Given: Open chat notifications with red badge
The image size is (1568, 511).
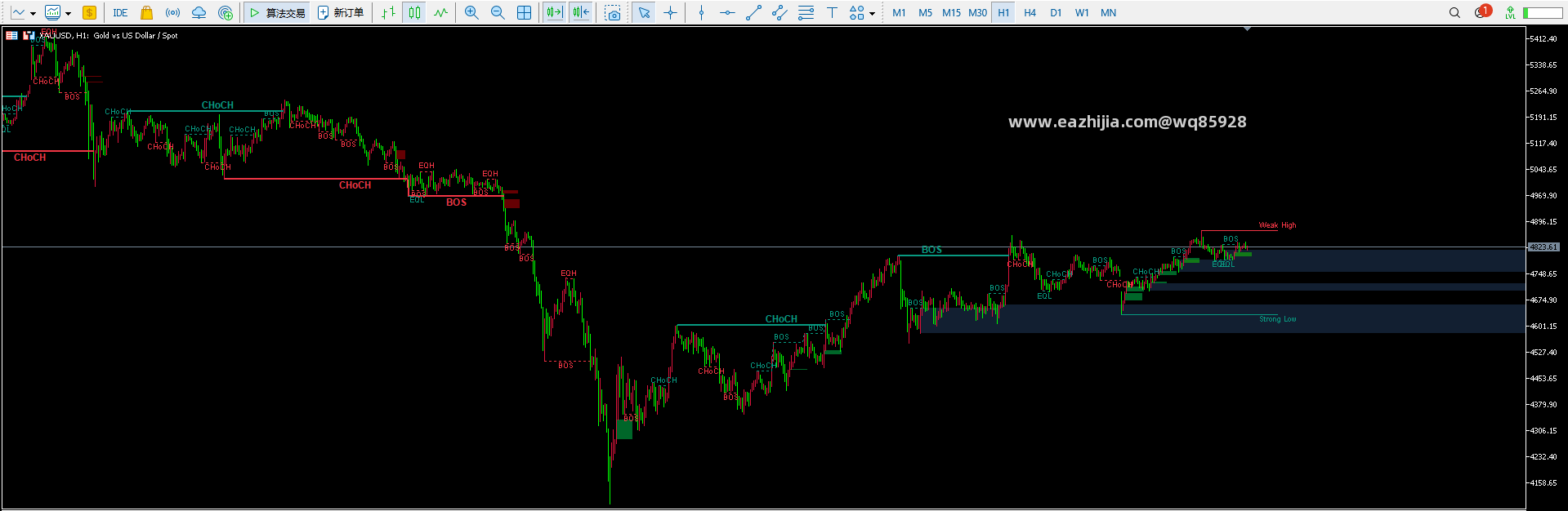Looking at the screenshot, I should (1483, 11).
